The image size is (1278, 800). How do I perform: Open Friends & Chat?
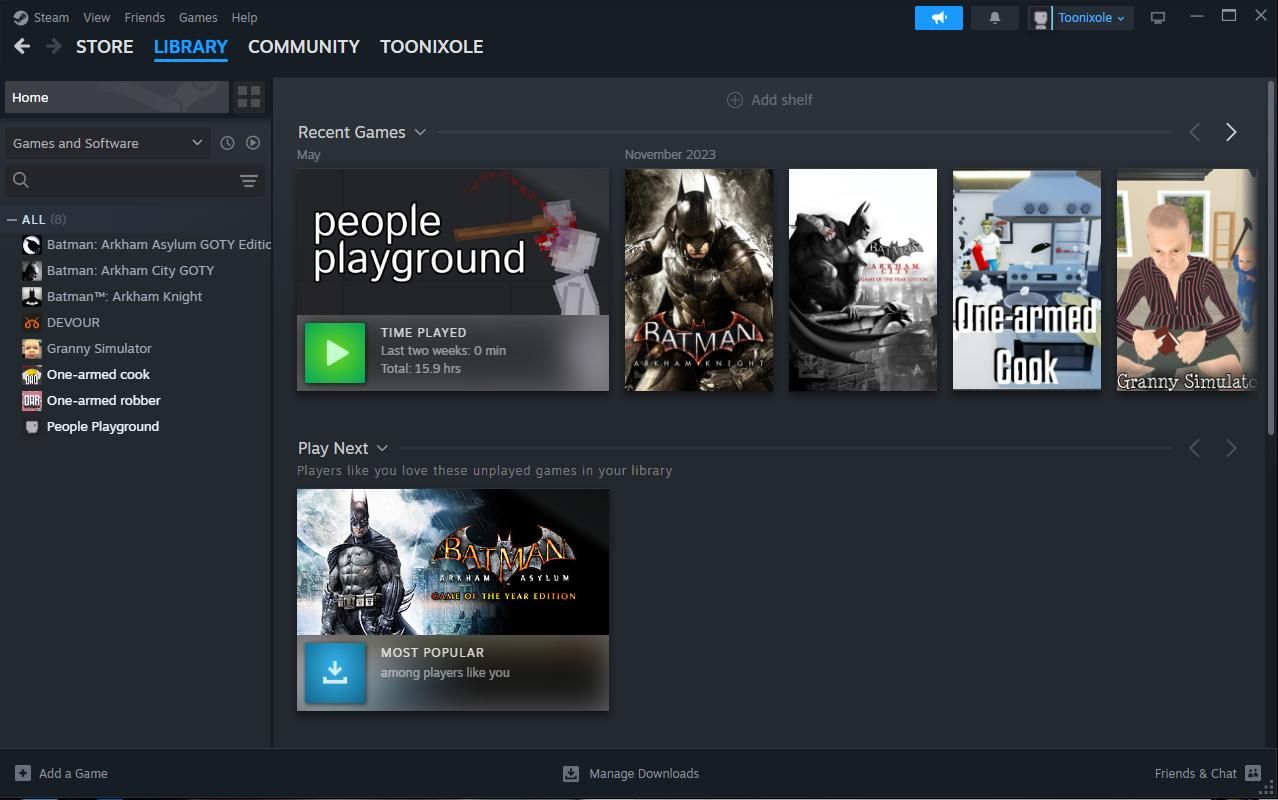(1208, 773)
